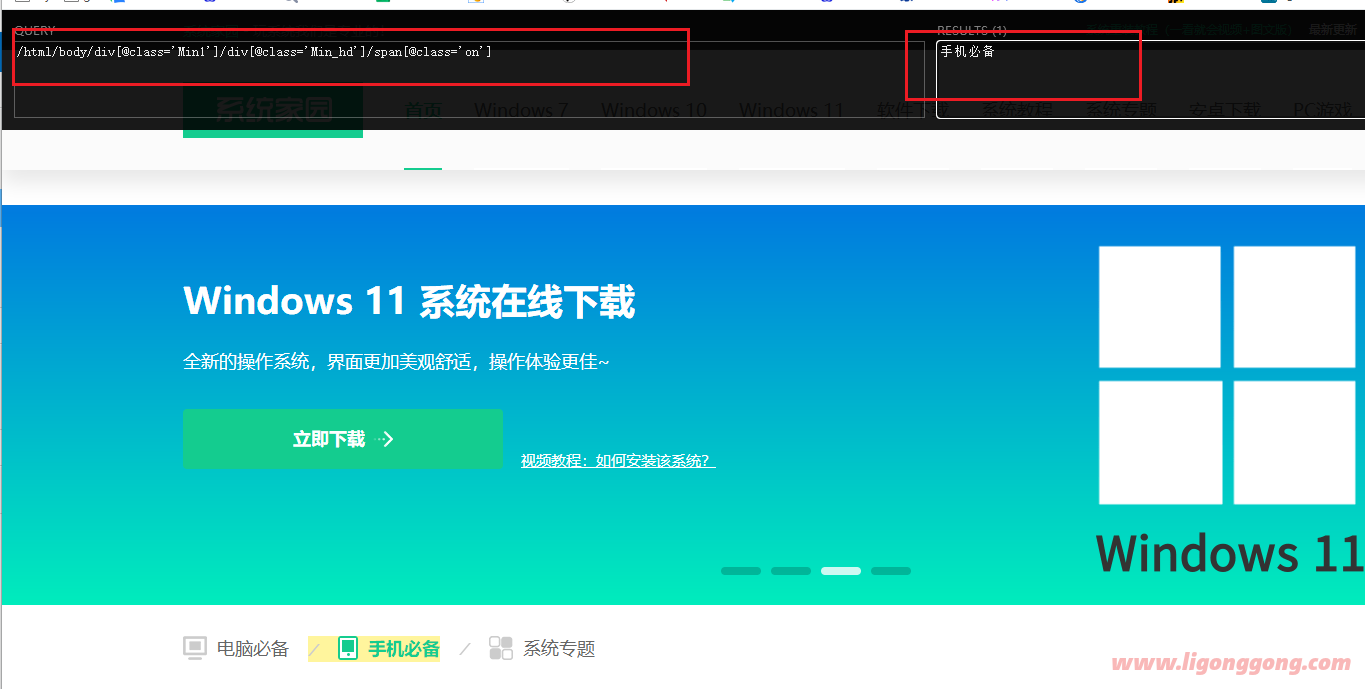
Task: Click the Windows 11 系统在线下载 heading
Action: [x=409, y=301]
